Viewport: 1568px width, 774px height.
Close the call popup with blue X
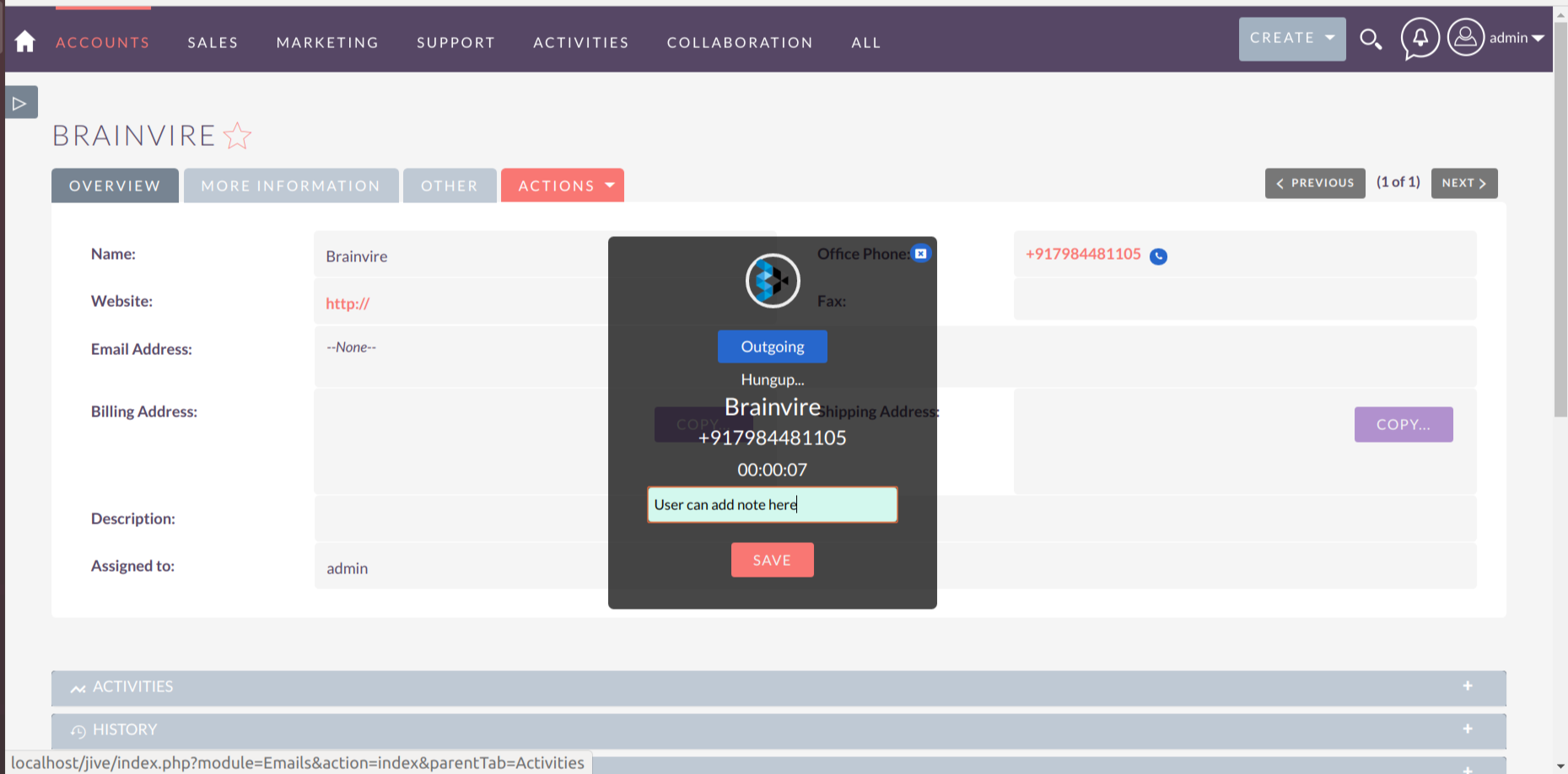pyautogui.click(x=921, y=253)
